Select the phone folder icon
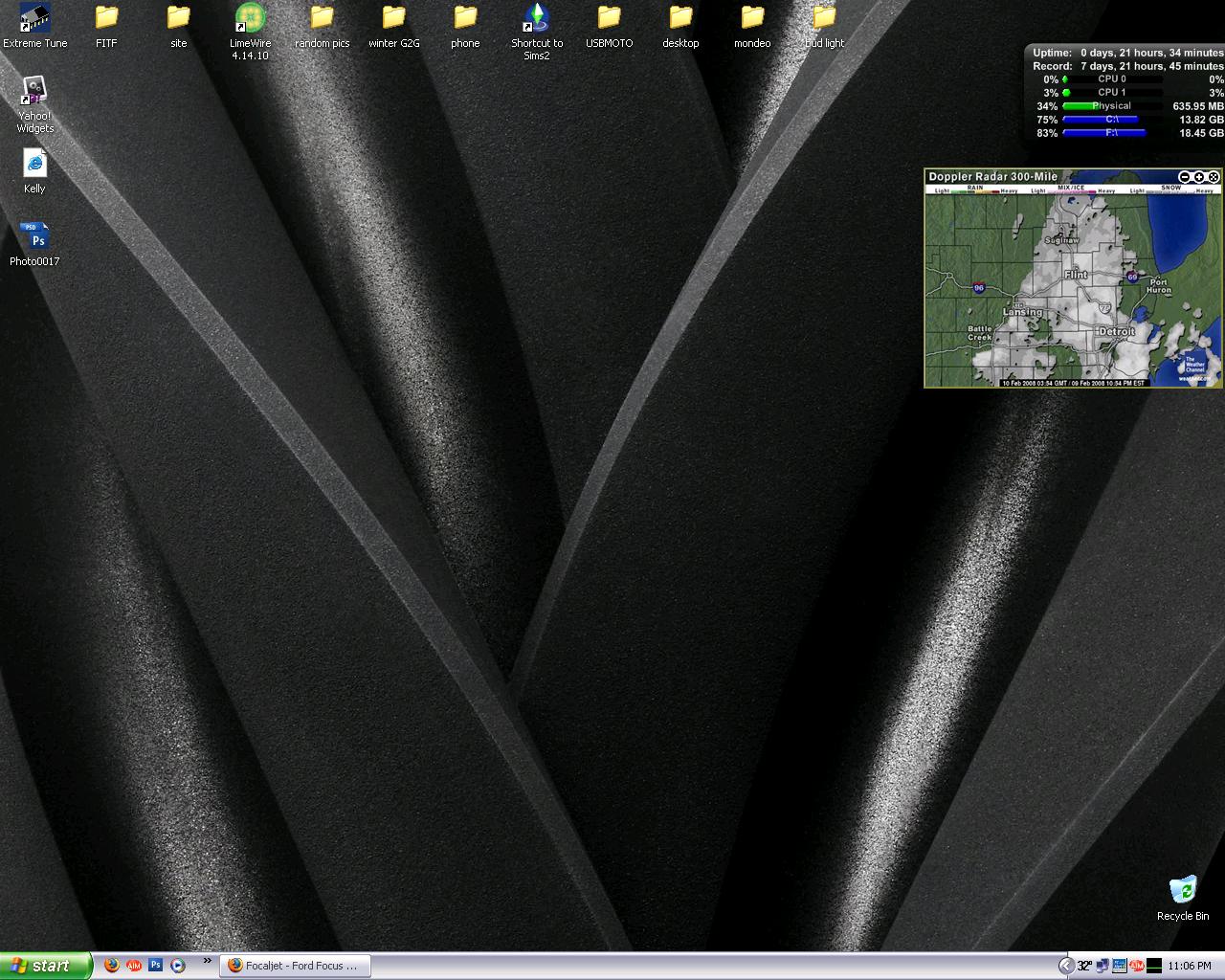This screenshot has width=1225, height=980. [465, 26]
